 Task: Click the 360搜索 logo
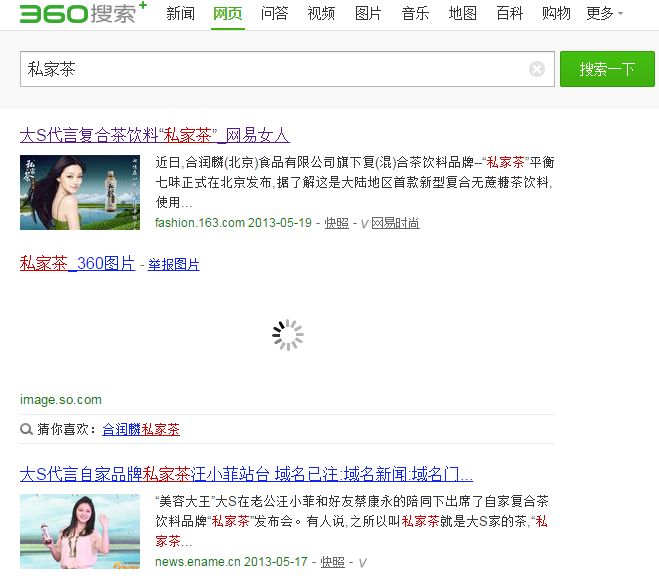(x=83, y=13)
